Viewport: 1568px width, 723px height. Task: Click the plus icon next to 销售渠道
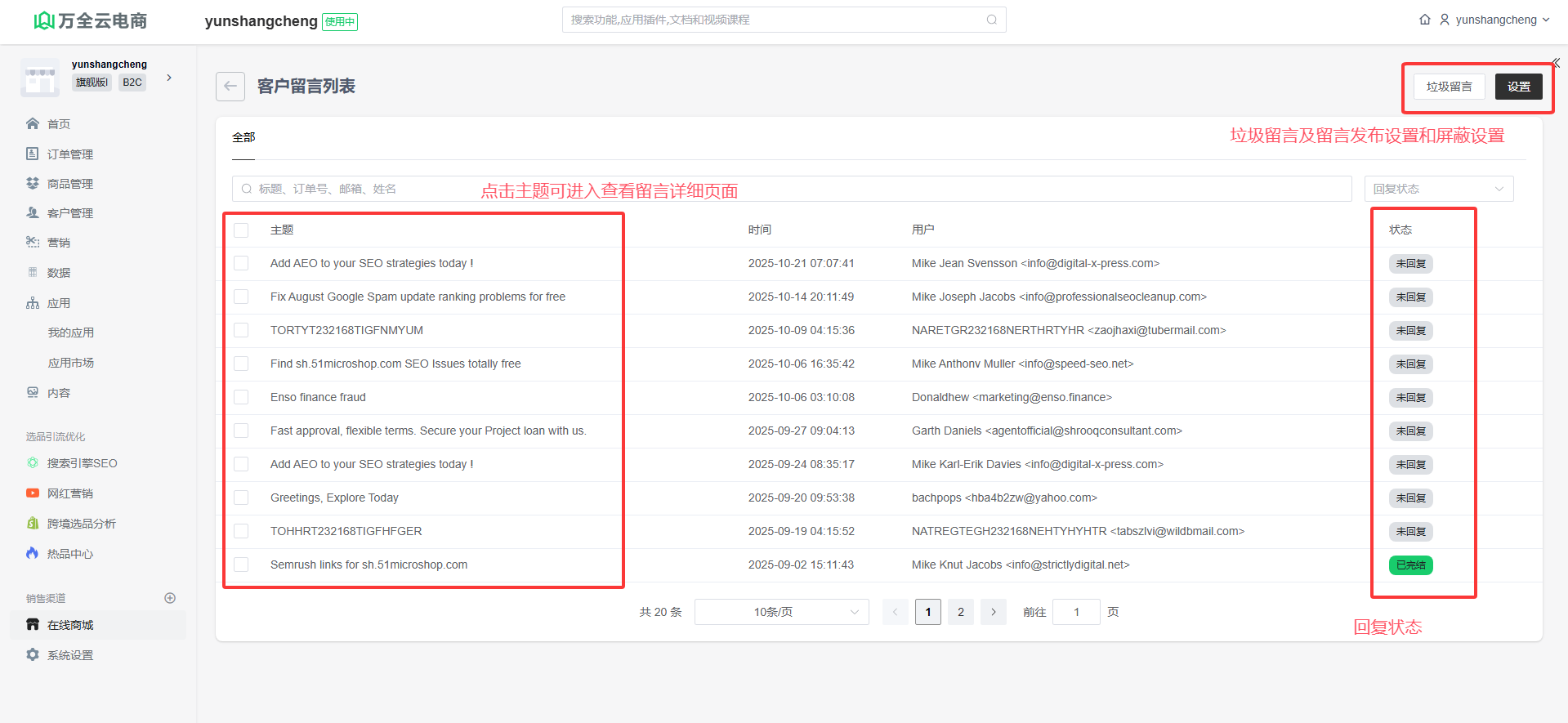pyautogui.click(x=170, y=598)
